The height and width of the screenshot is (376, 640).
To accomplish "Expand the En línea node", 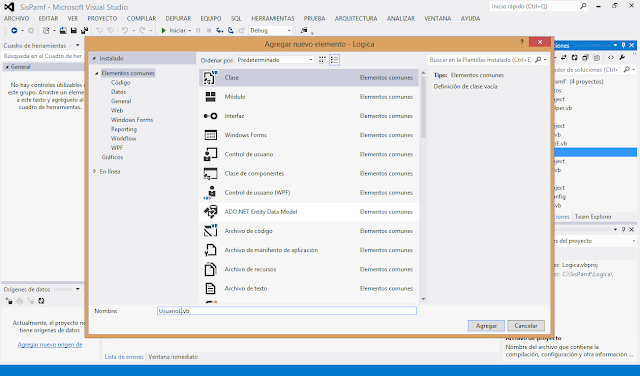I will [x=94, y=171].
